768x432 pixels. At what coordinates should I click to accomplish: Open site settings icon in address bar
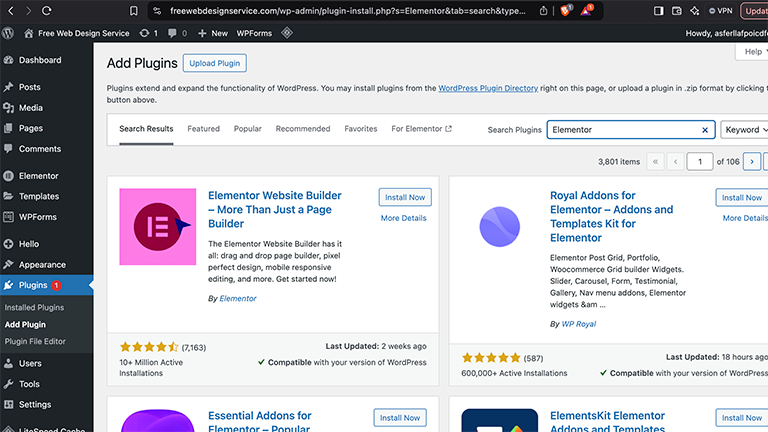pos(157,11)
